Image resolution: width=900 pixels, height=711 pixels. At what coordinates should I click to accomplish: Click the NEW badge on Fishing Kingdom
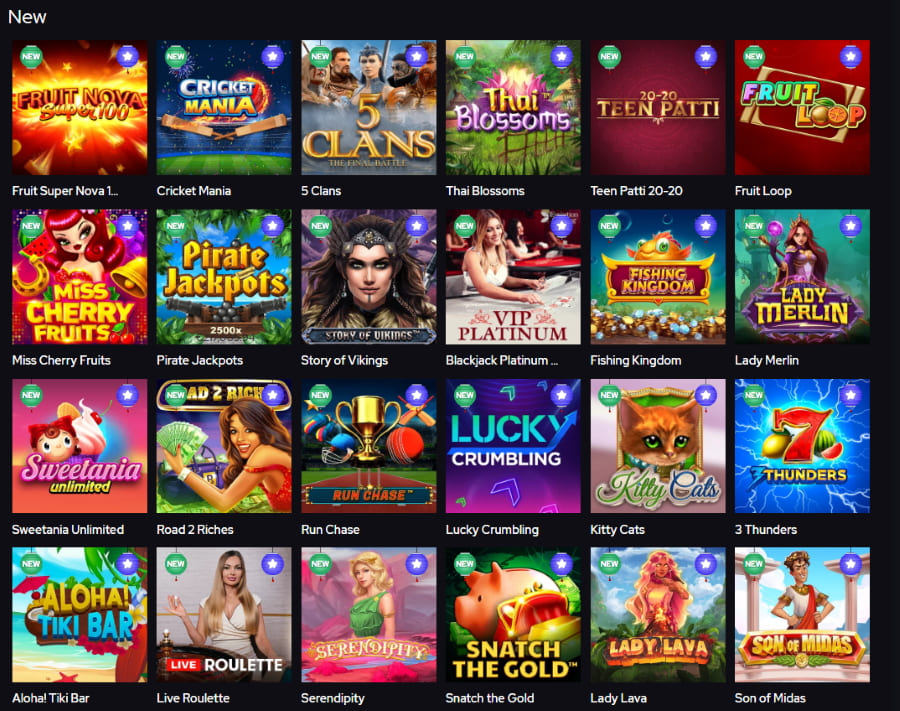[610, 226]
